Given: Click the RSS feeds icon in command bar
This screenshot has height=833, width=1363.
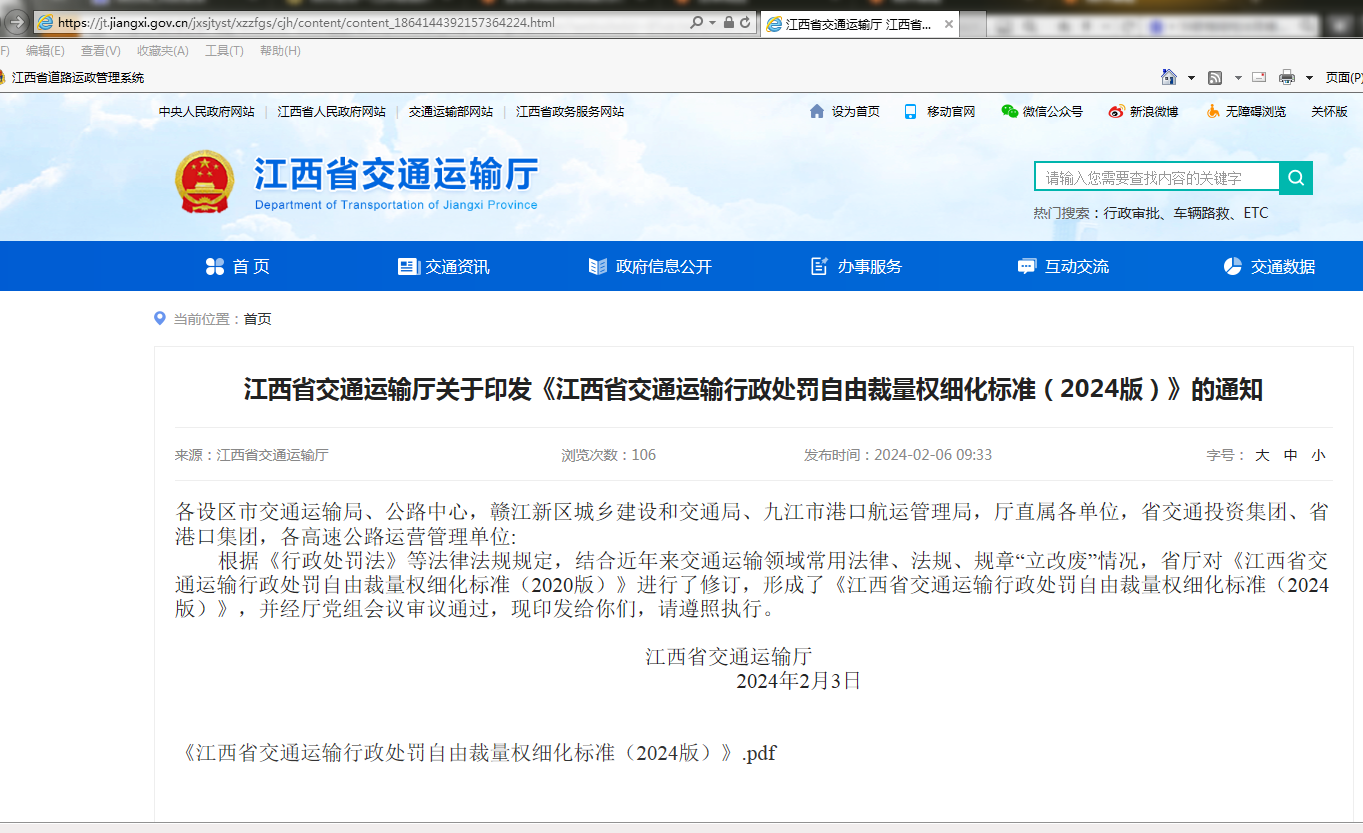Looking at the screenshot, I should coord(1215,77).
